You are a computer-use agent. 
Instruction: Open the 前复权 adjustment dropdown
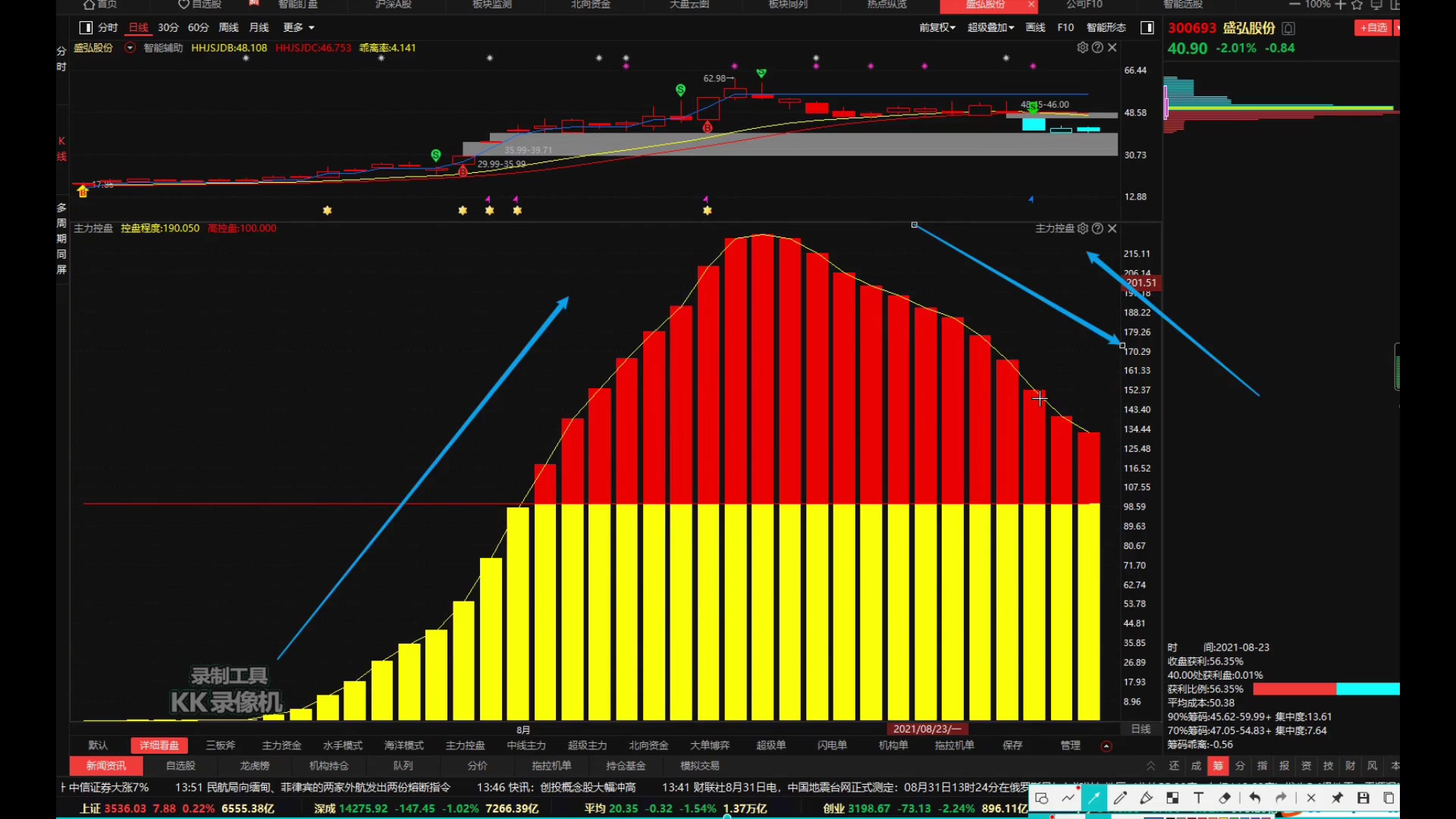pos(937,27)
